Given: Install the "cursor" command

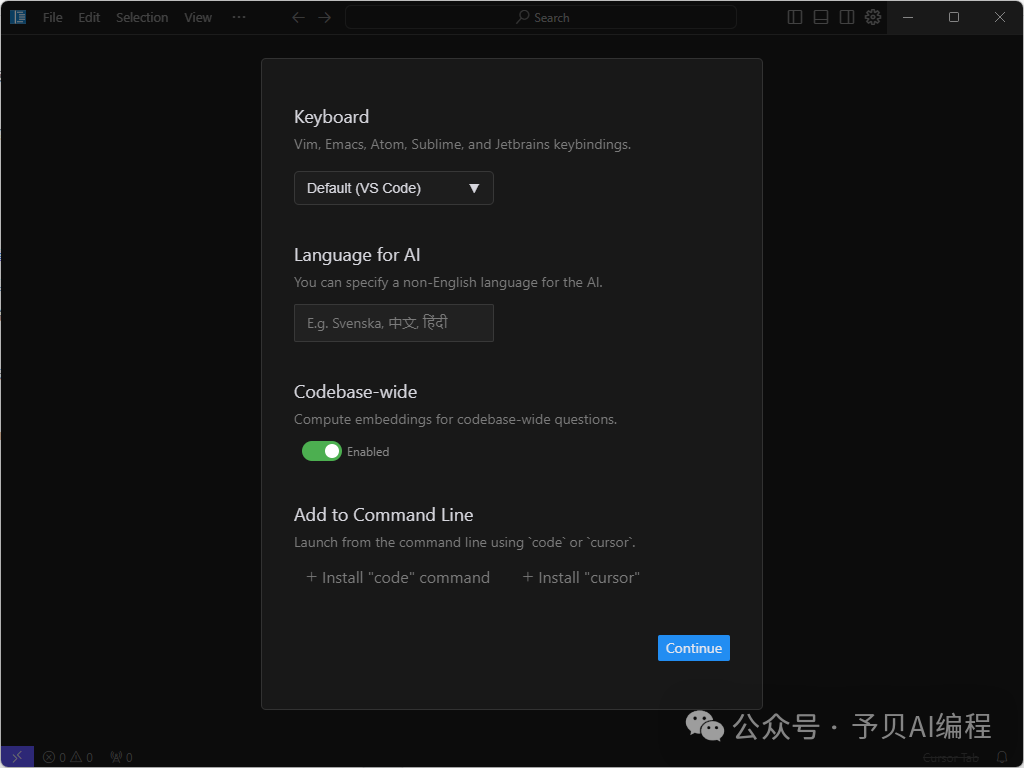Looking at the screenshot, I should point(581,577).
